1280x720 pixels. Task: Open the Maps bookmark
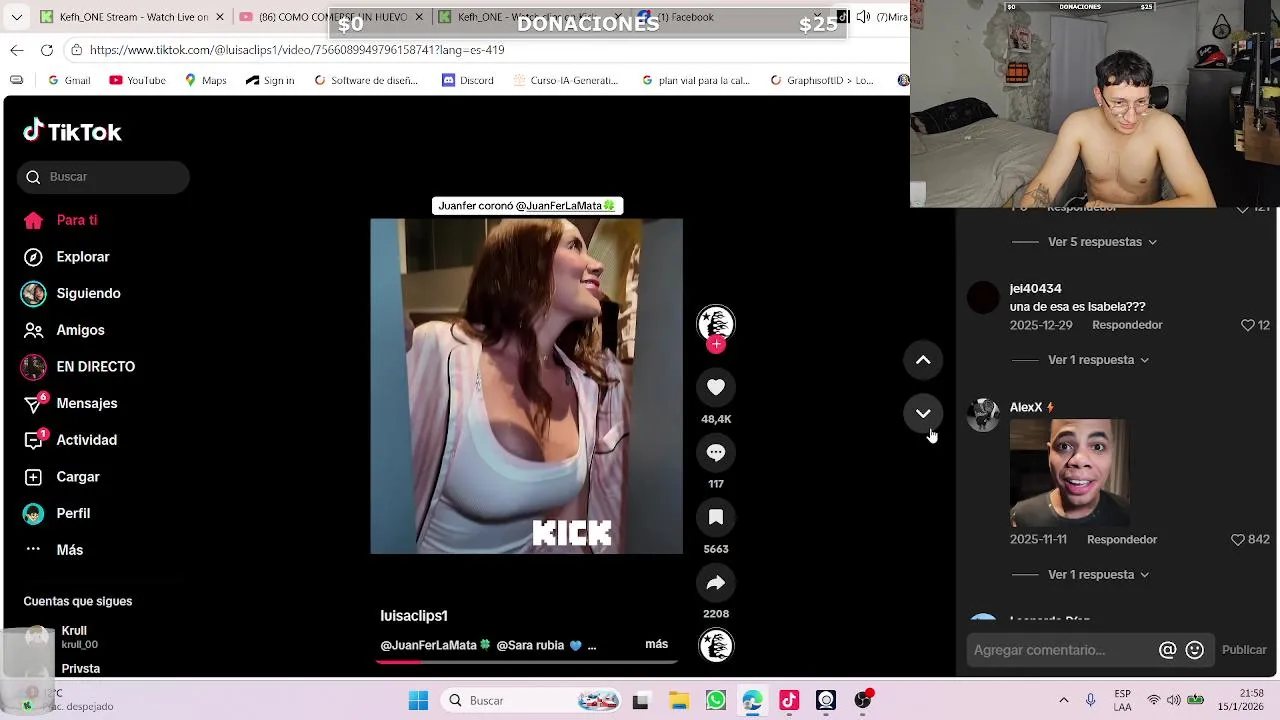tap(205, 80)
